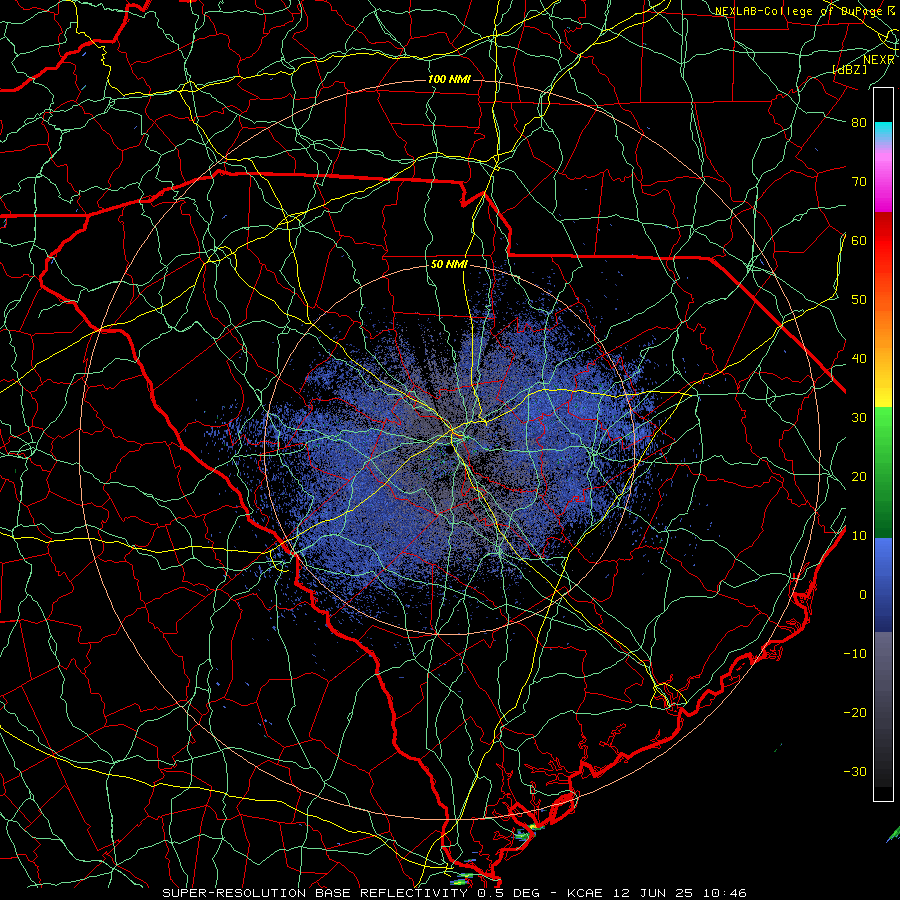Click the red segment of the color bar

(883, 241)
